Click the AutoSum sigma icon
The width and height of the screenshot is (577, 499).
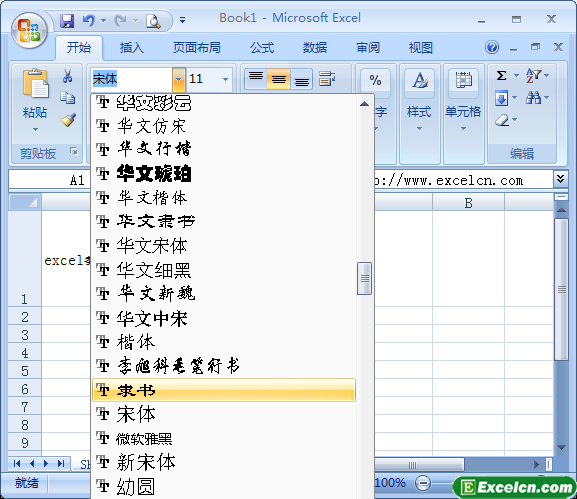(x=501, y=75)
